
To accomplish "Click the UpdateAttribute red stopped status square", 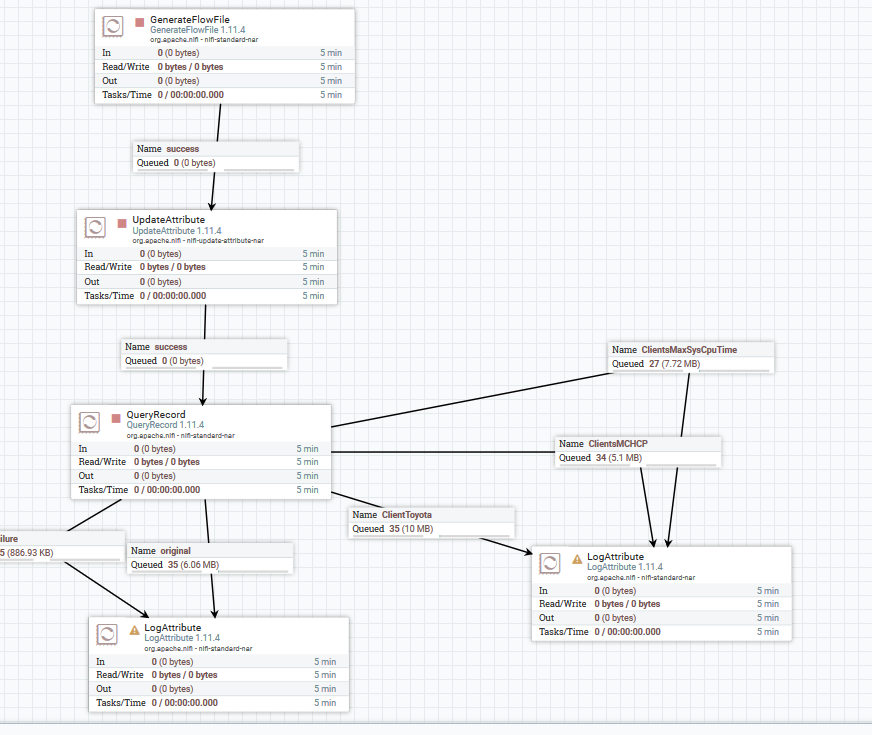I will tap(122, 224).
